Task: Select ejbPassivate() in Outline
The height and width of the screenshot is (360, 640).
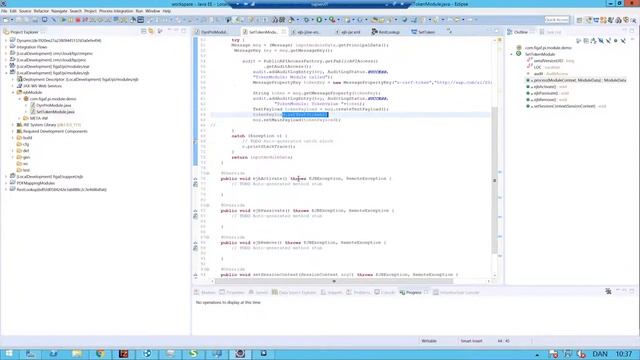Action: (547, 93)
